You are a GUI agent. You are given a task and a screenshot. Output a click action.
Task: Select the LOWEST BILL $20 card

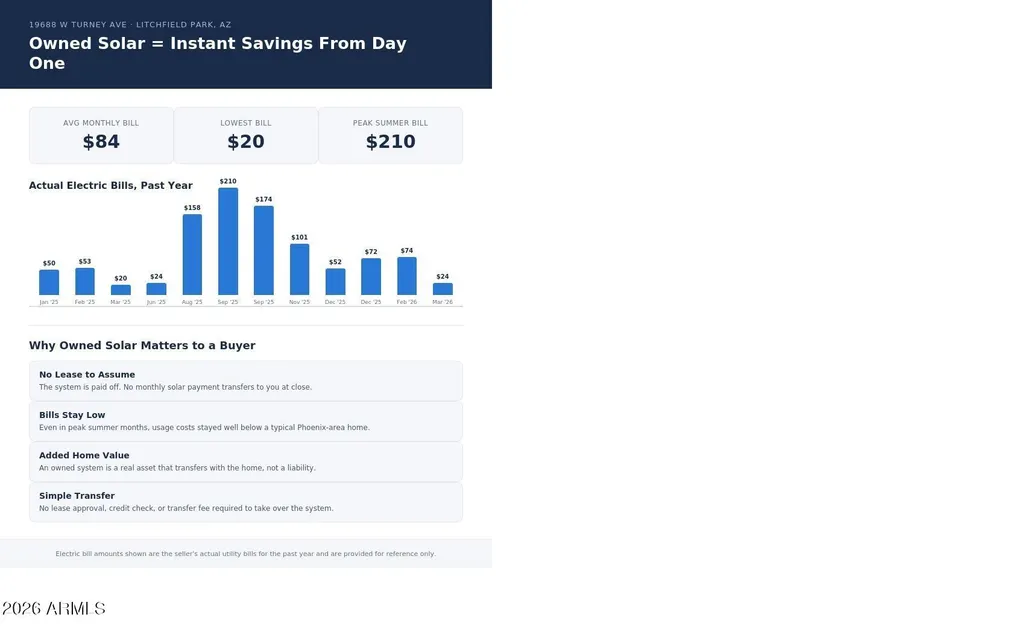pos(246,135)
